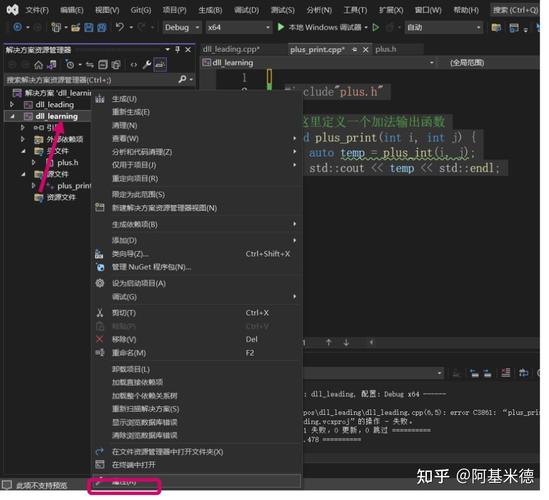Click the 搜索 (Ctrl+Q) search box
Viewport: 549px width, 500px height.
515,10
